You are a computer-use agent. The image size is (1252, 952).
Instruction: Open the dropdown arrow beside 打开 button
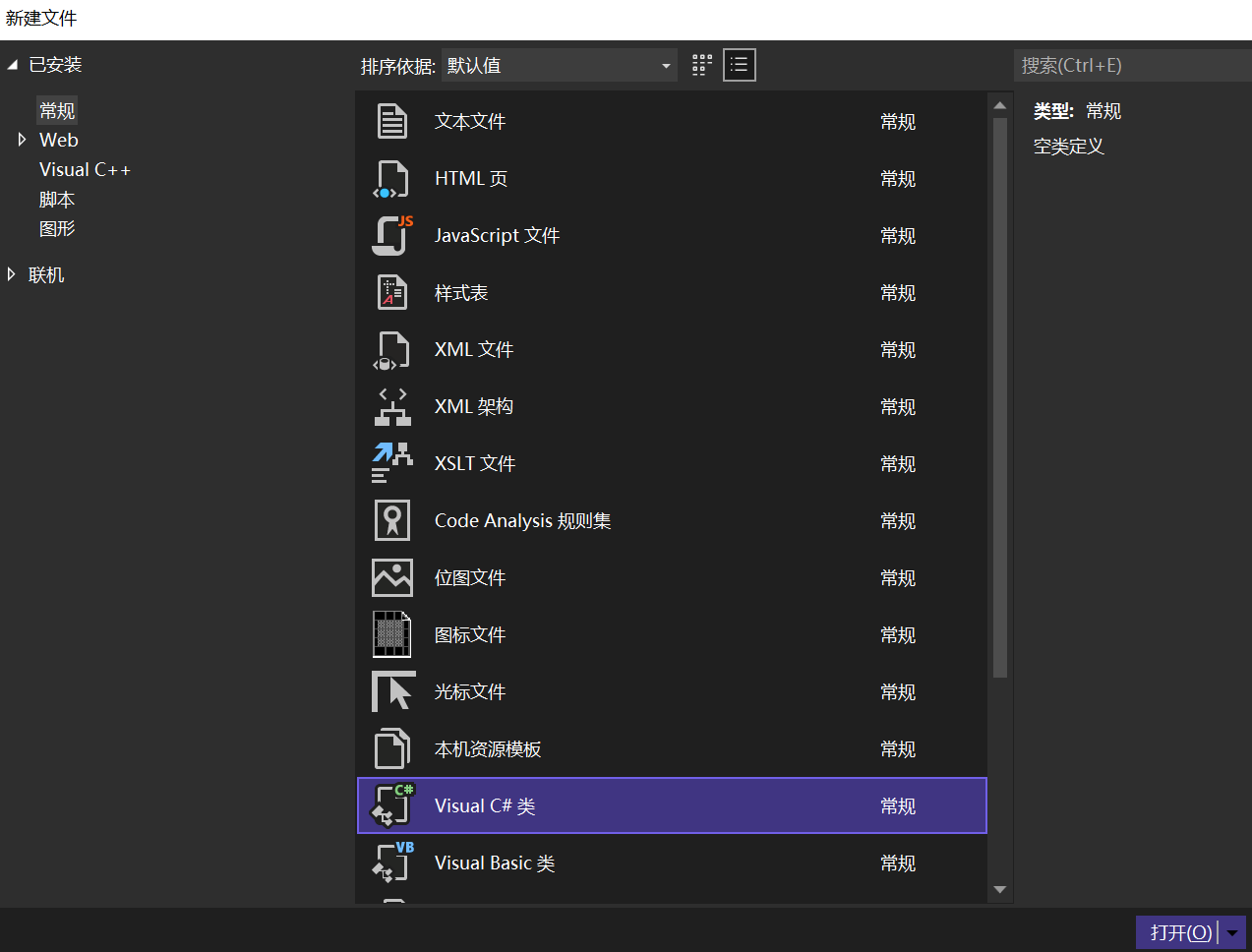[x=1232, y=932]
